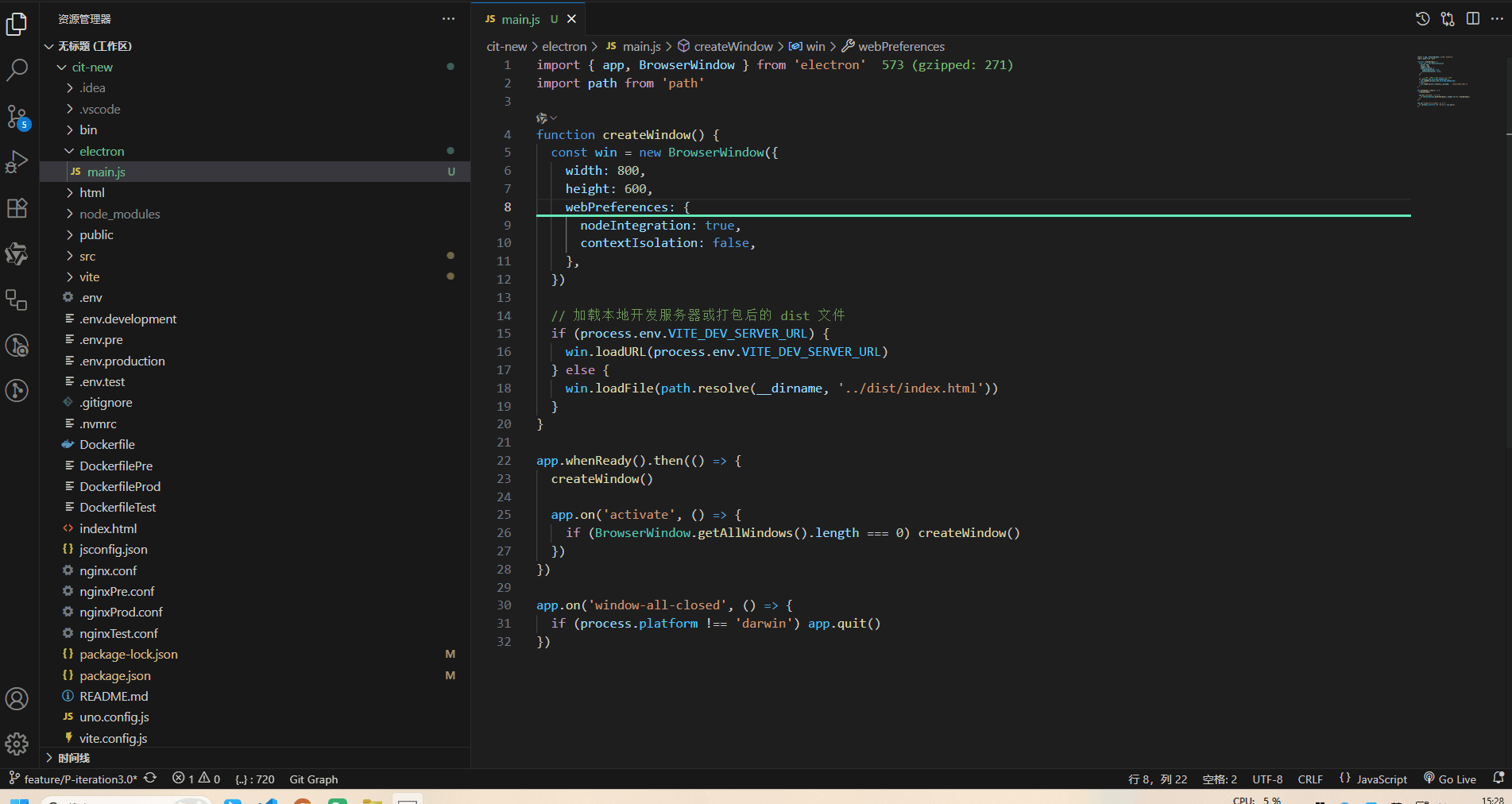Image resolution: width=1512 pixels, height=804 pixels.
Task: Change indentation spaces setting
Action: coord(1220,779)
